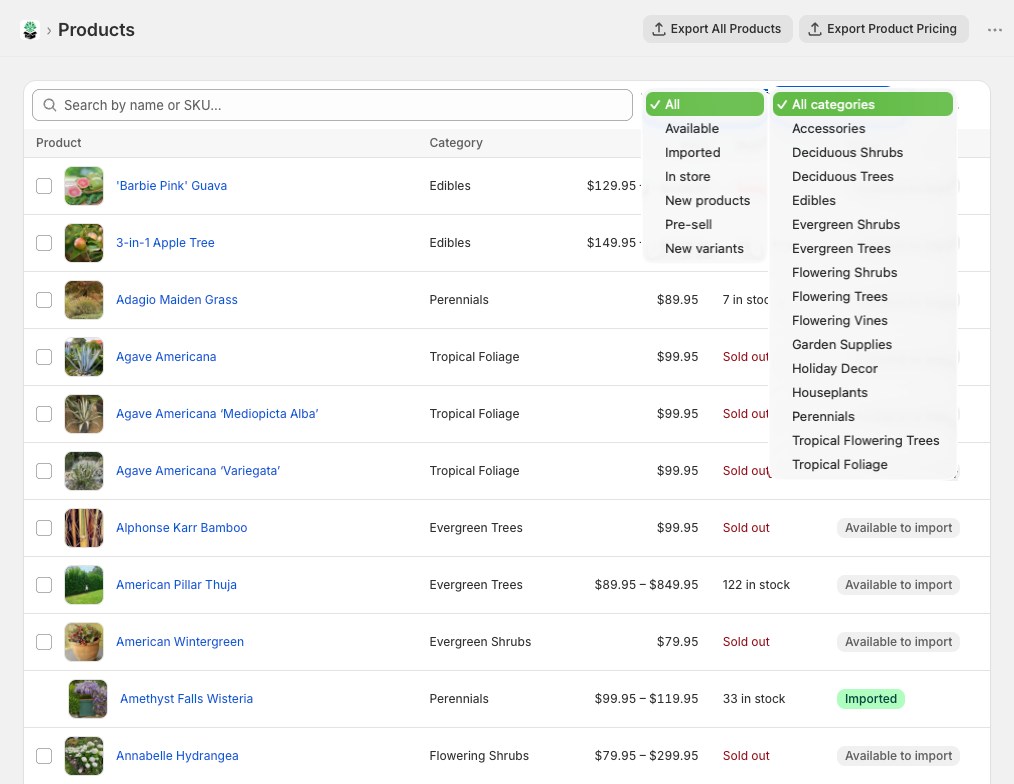Pick Houseplants category
The height and width of the screenshot is (784, 1014).
pos(863,391)
